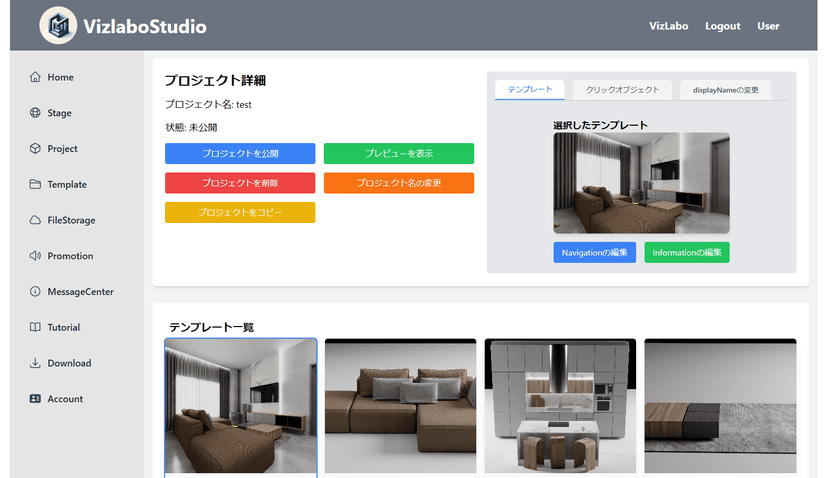Click the selected template preview image
The width and height of the screenshot is (828, 478).
click(x=642, y=183)
